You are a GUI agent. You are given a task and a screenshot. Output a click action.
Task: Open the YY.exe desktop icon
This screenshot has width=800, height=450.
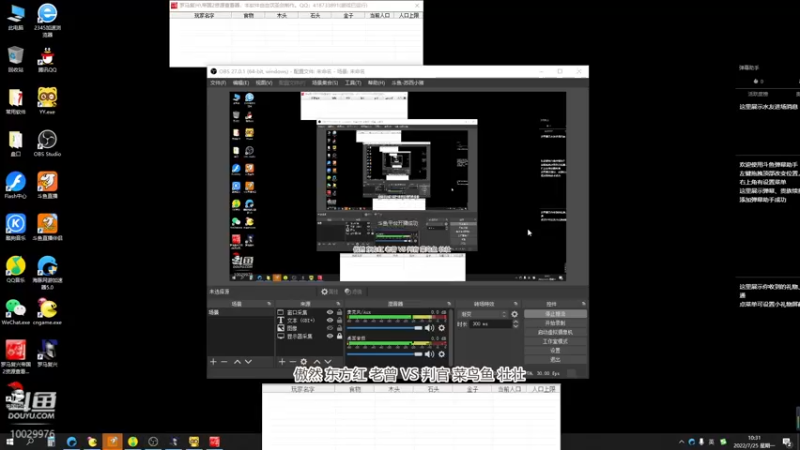coord(47,101)
